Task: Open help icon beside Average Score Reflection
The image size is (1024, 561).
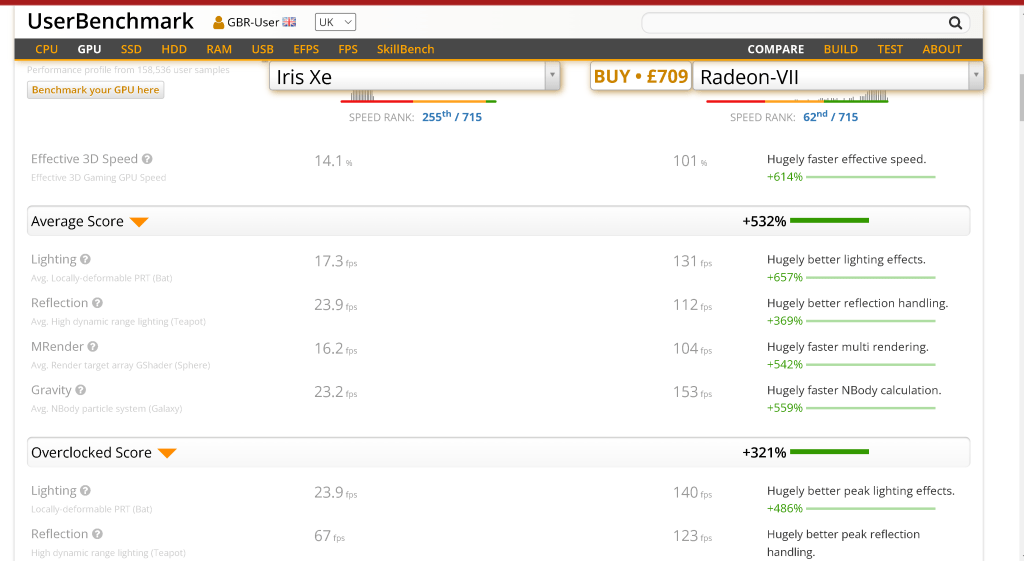Action: [97, 303]
